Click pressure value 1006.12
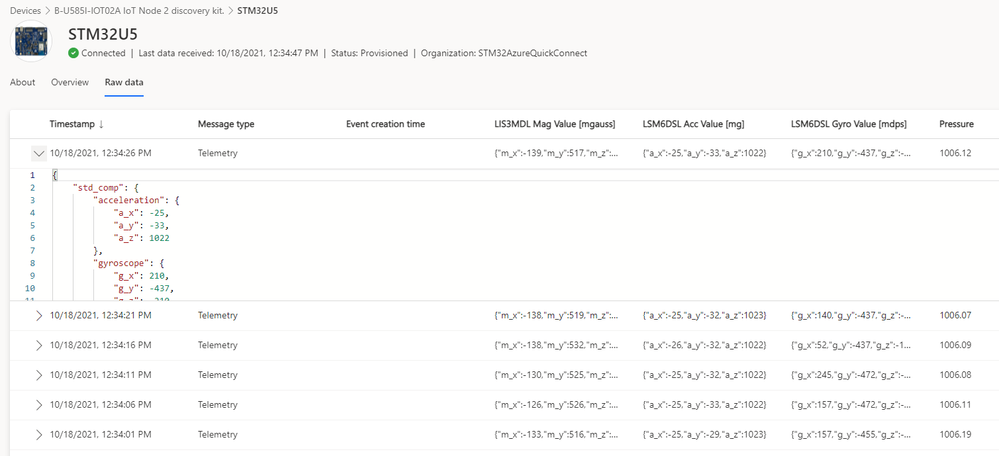999x456 pixels. (x=956, y=153)
